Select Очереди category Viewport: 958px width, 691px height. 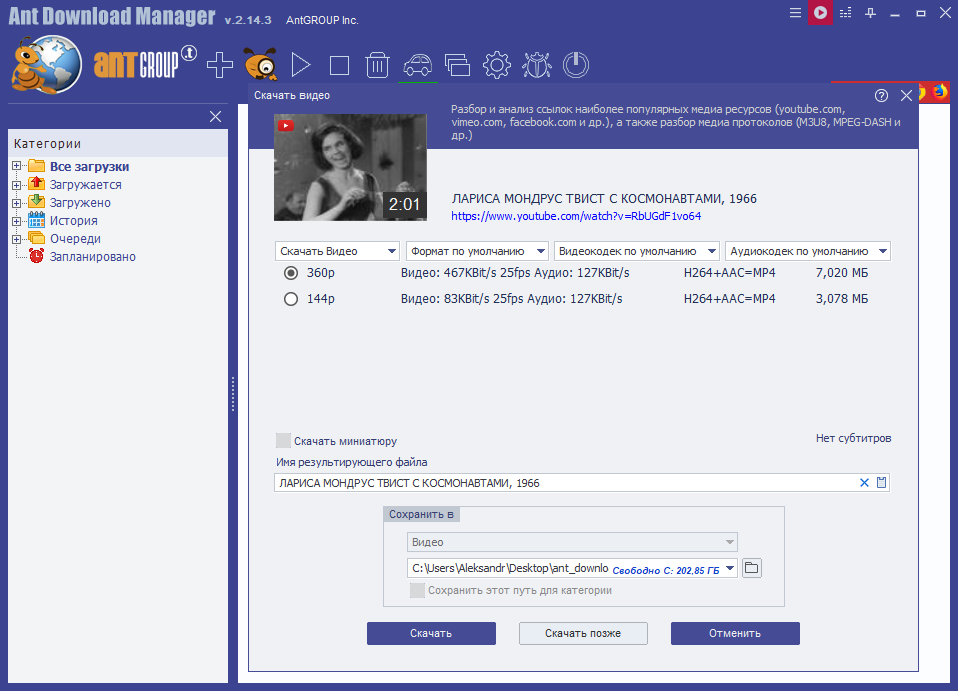[75, 239]
